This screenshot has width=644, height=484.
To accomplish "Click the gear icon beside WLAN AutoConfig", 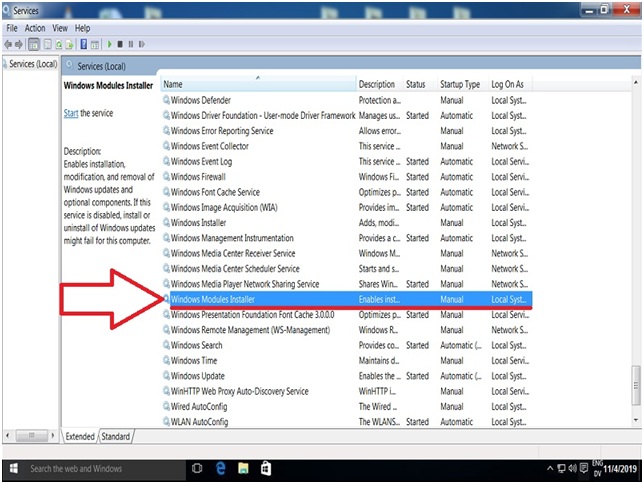I will (166, 422).
